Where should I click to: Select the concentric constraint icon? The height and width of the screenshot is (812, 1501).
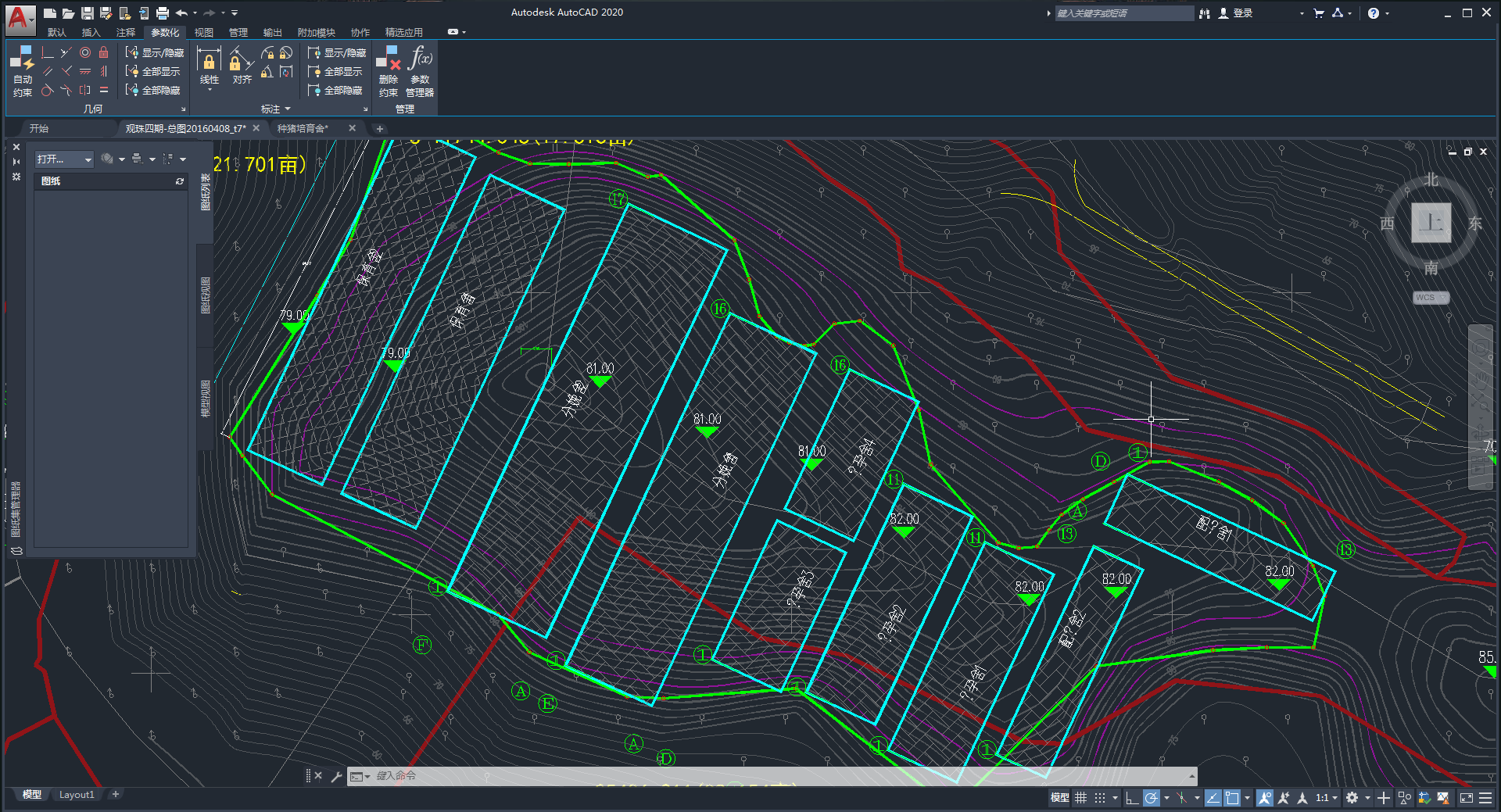[x=85, y=52]
